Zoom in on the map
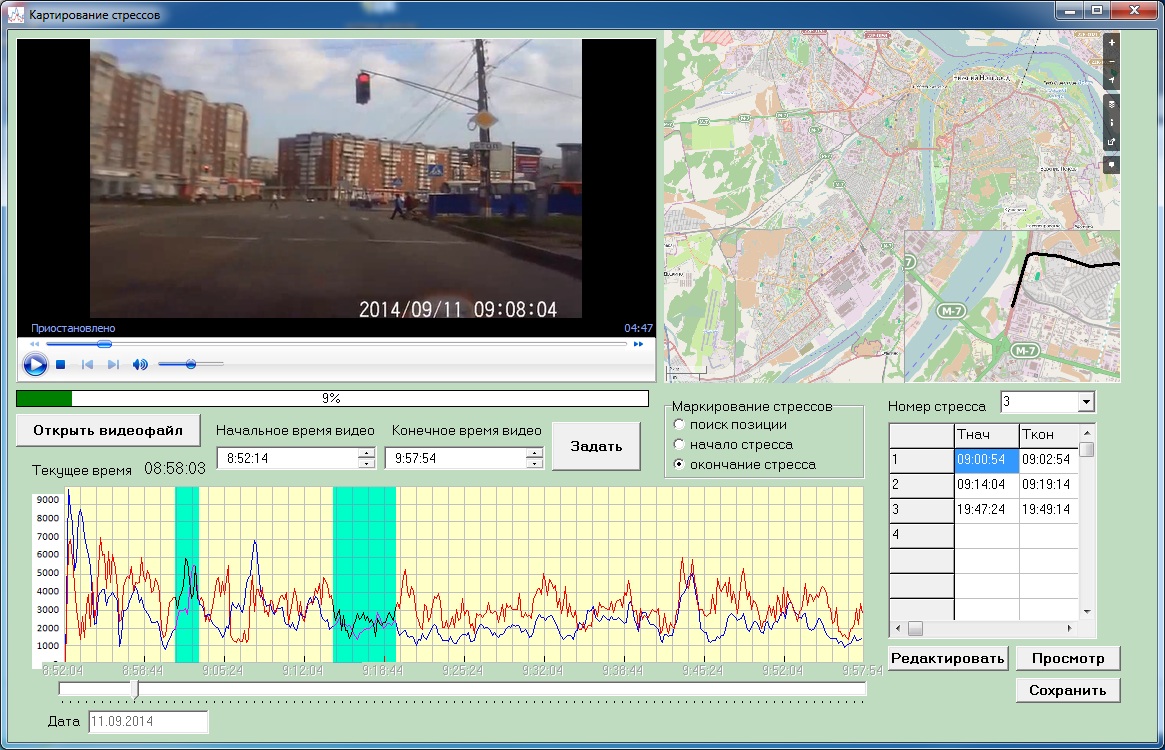1165x750 pixels. (1111, 43)
